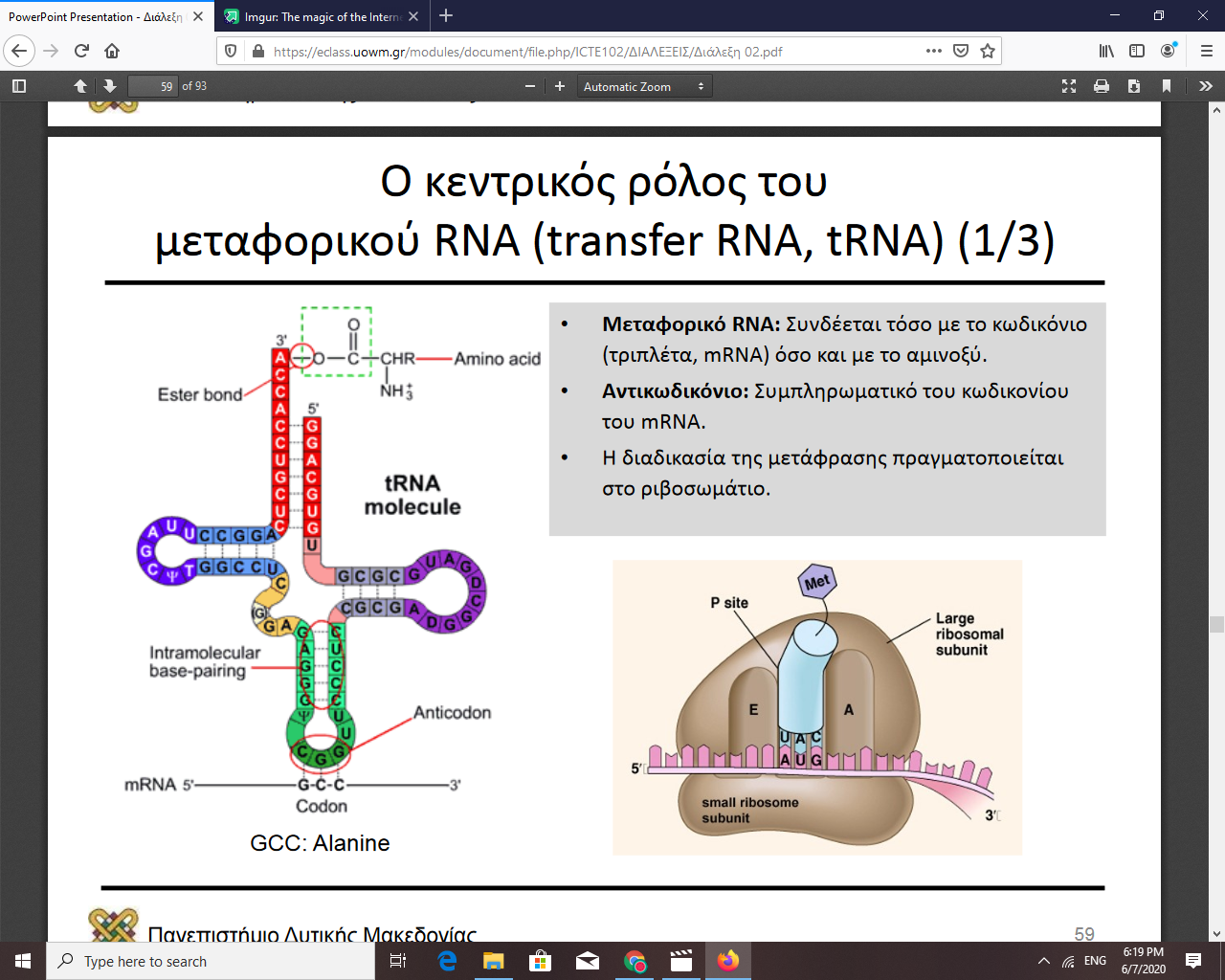Show sidebars button in Firefox toolbar
This screenshot has height=980, width=1225.
click(x=1137, y=51)
